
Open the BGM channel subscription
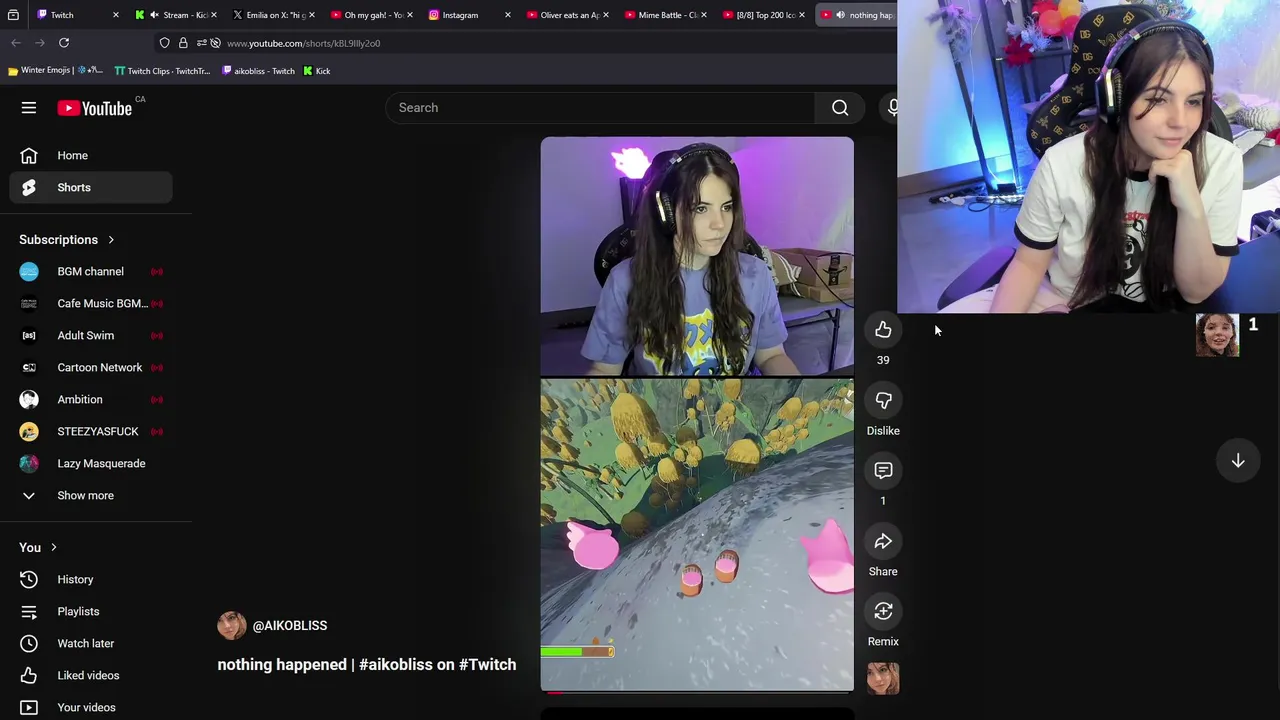[x=91, y=272]
